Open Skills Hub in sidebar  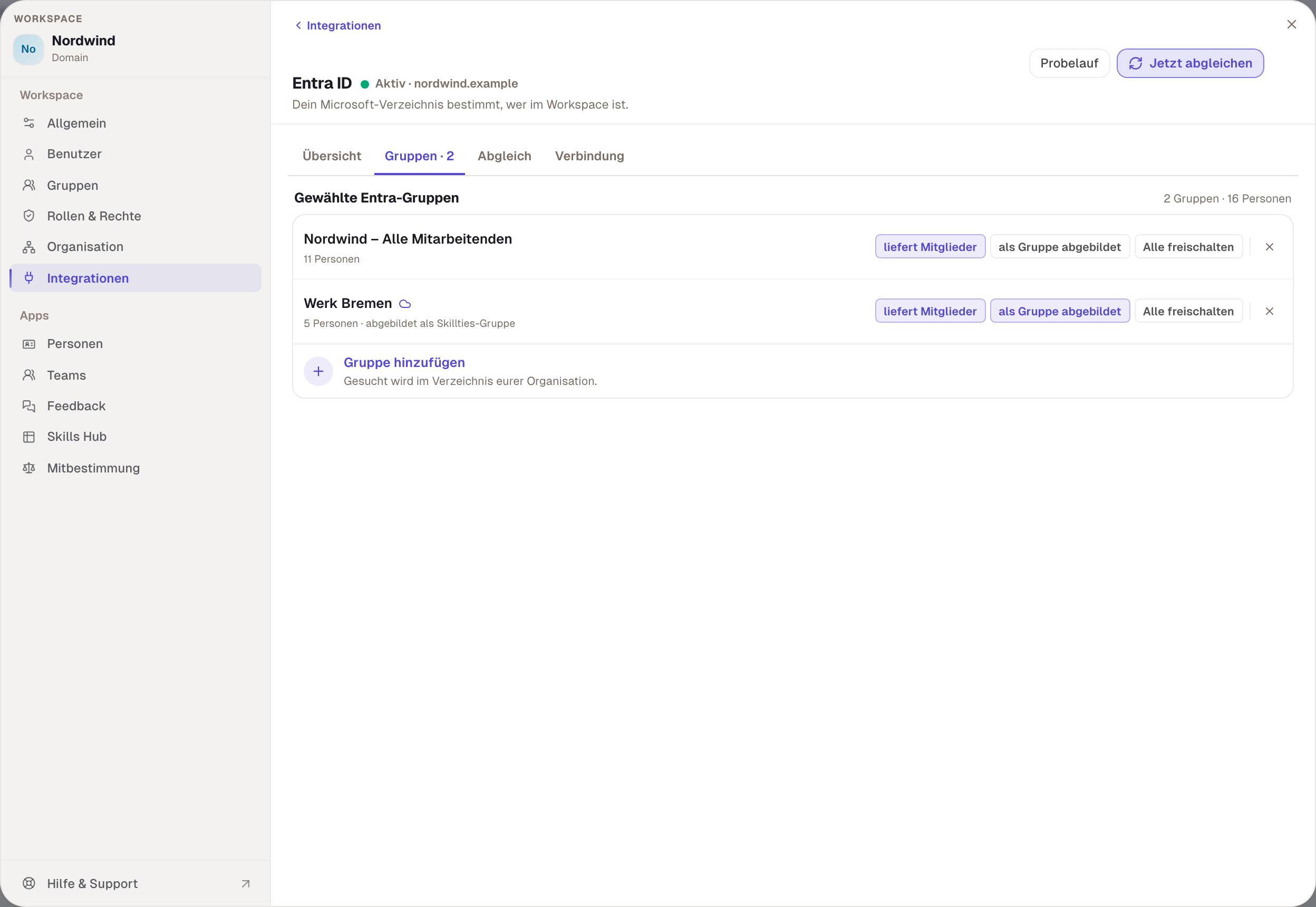[x=135, y=437]
